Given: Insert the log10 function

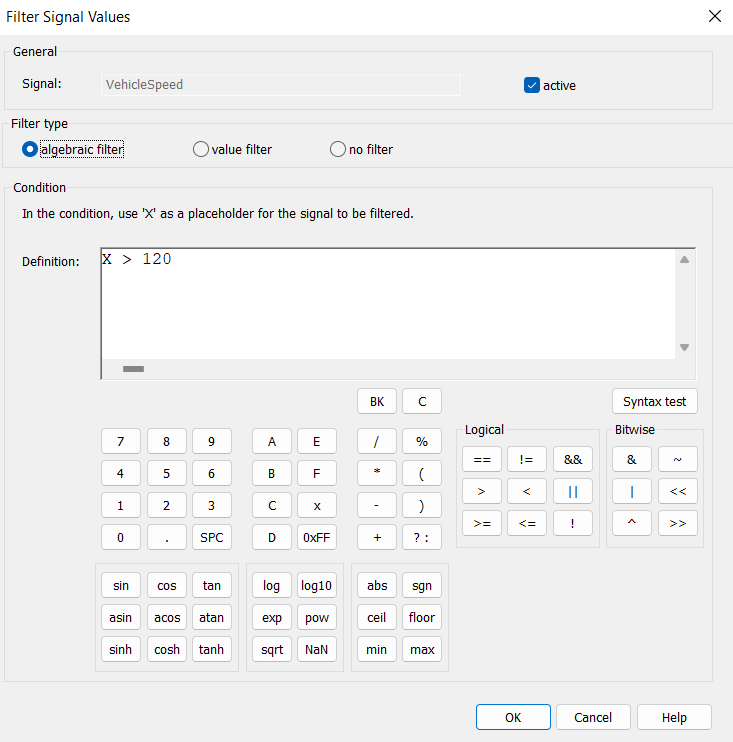Looking at the screenshot, I should pyautogui.click(x=317, y=585).
